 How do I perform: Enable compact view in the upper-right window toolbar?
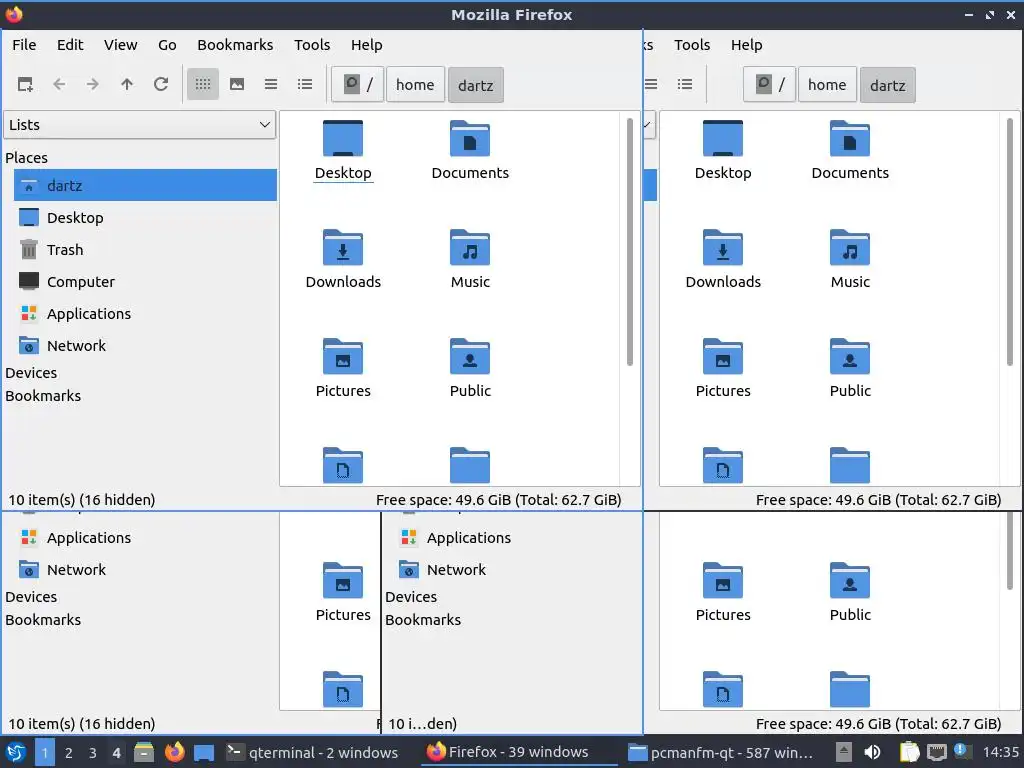click(651, 84)
